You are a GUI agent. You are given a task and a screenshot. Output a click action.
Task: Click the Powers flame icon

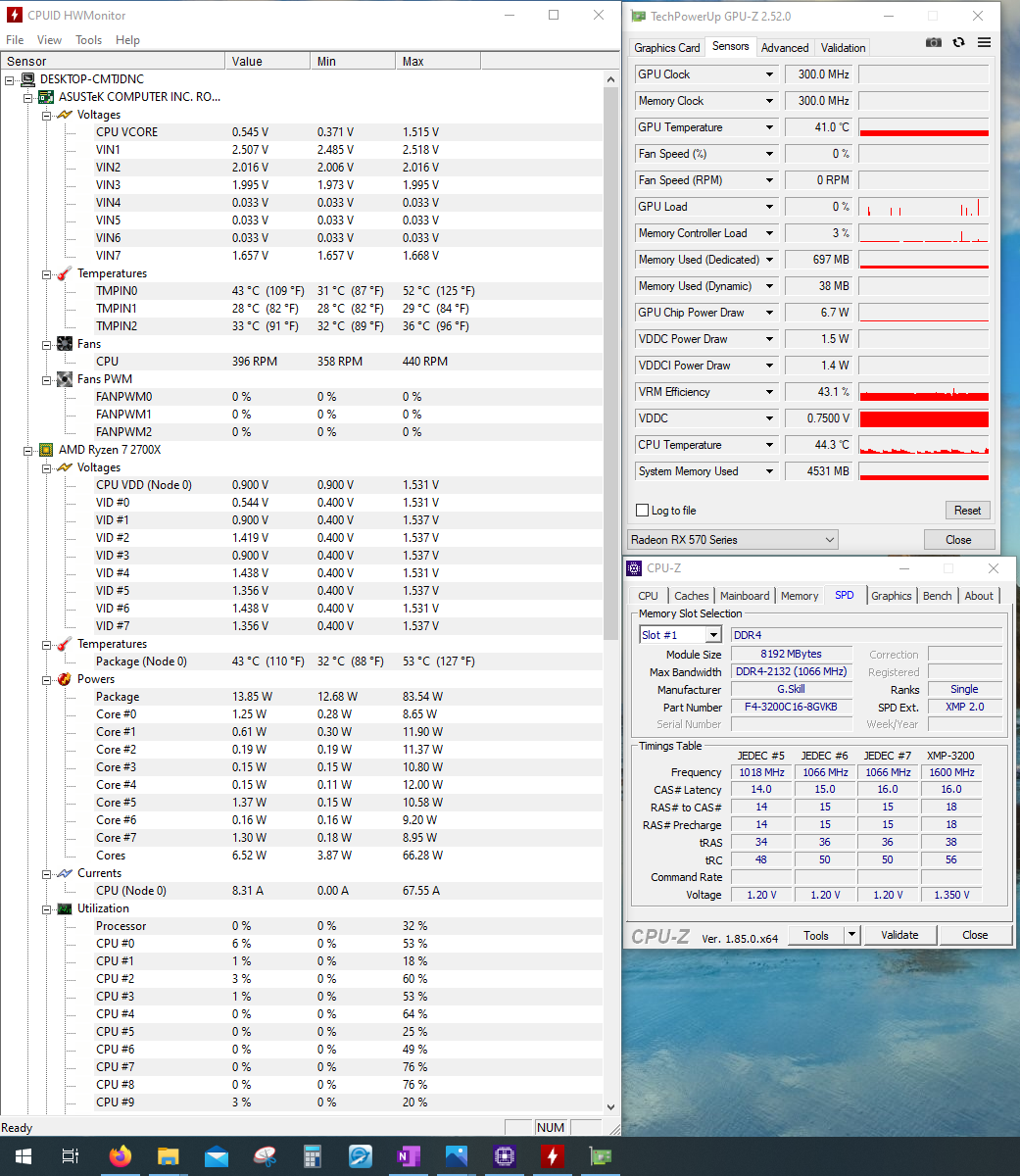(x=64, y=679)
